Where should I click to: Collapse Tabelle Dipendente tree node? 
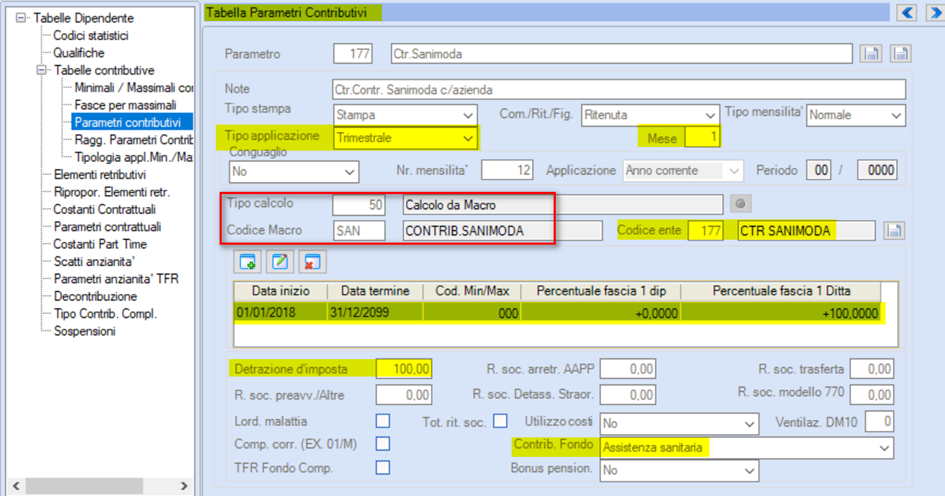pos(21,18)
